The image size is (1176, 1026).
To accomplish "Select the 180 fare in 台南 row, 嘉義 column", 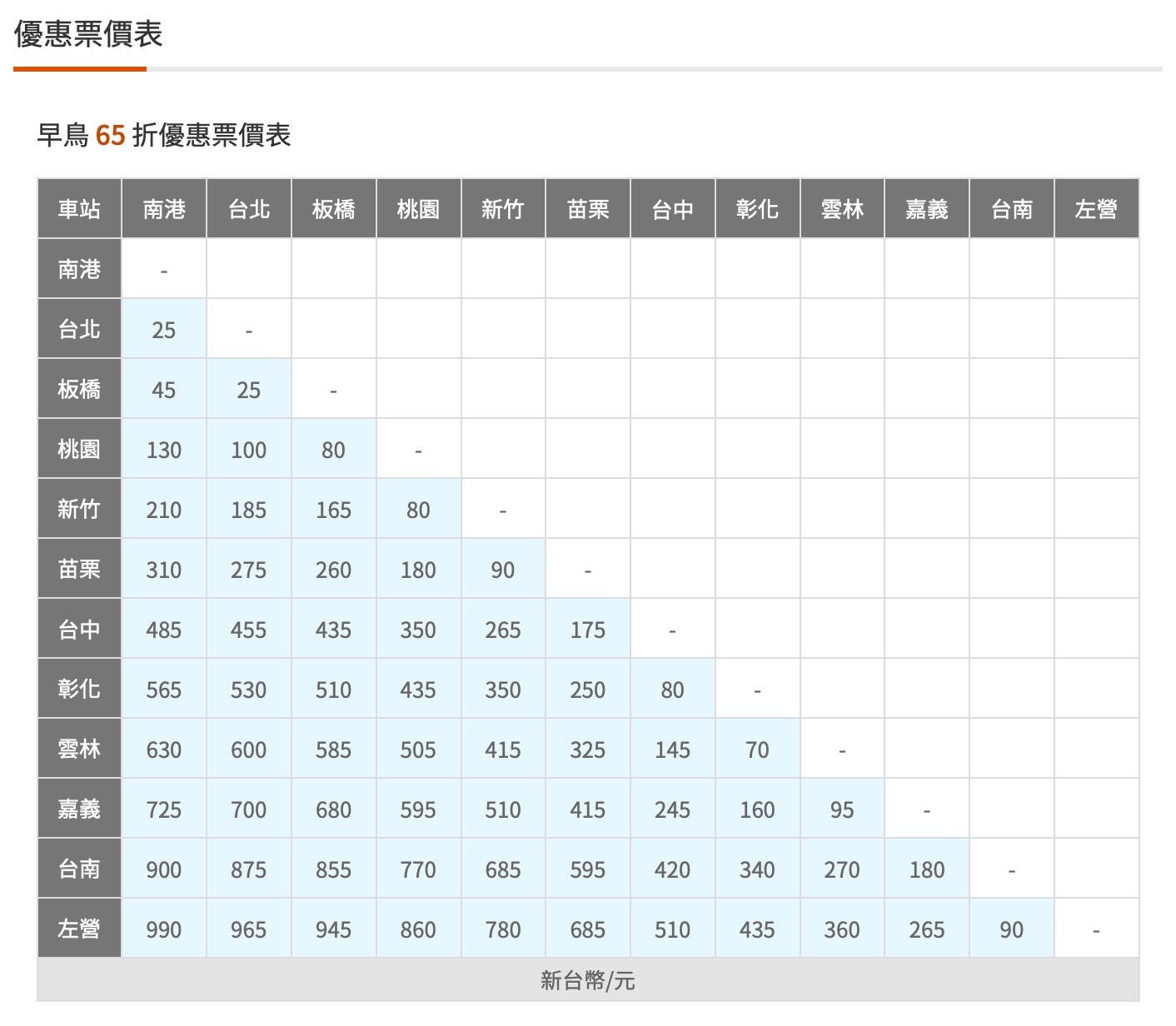I will [926, 869].
